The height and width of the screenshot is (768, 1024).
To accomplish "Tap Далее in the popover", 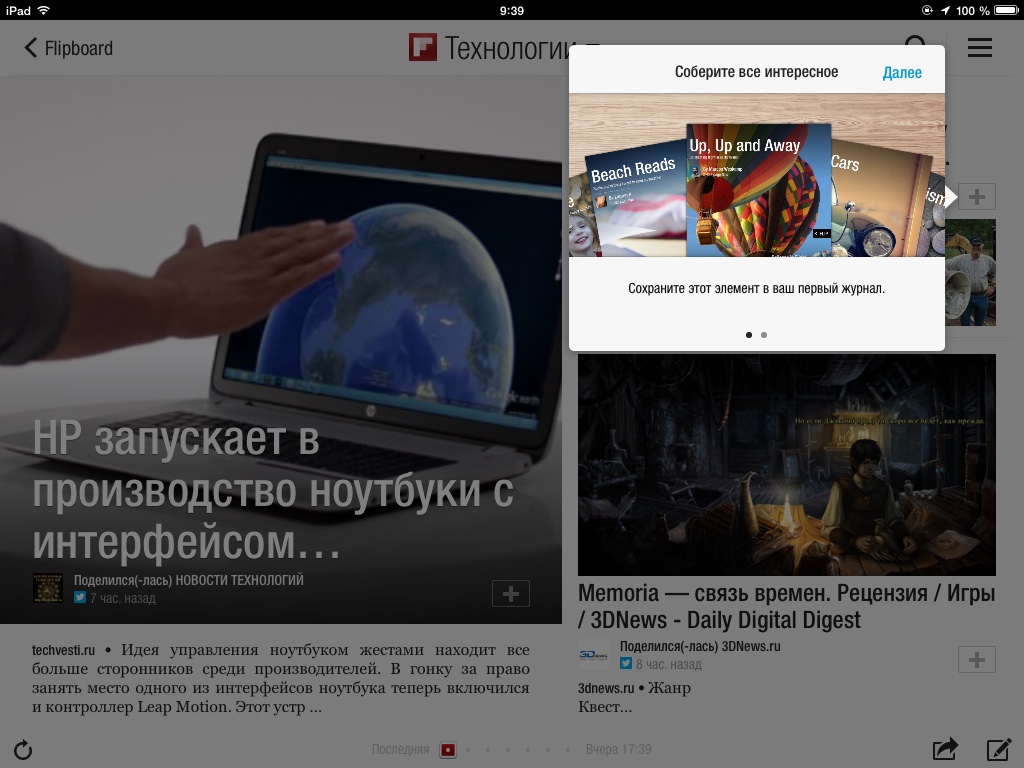I will click(x=902, y=72).
